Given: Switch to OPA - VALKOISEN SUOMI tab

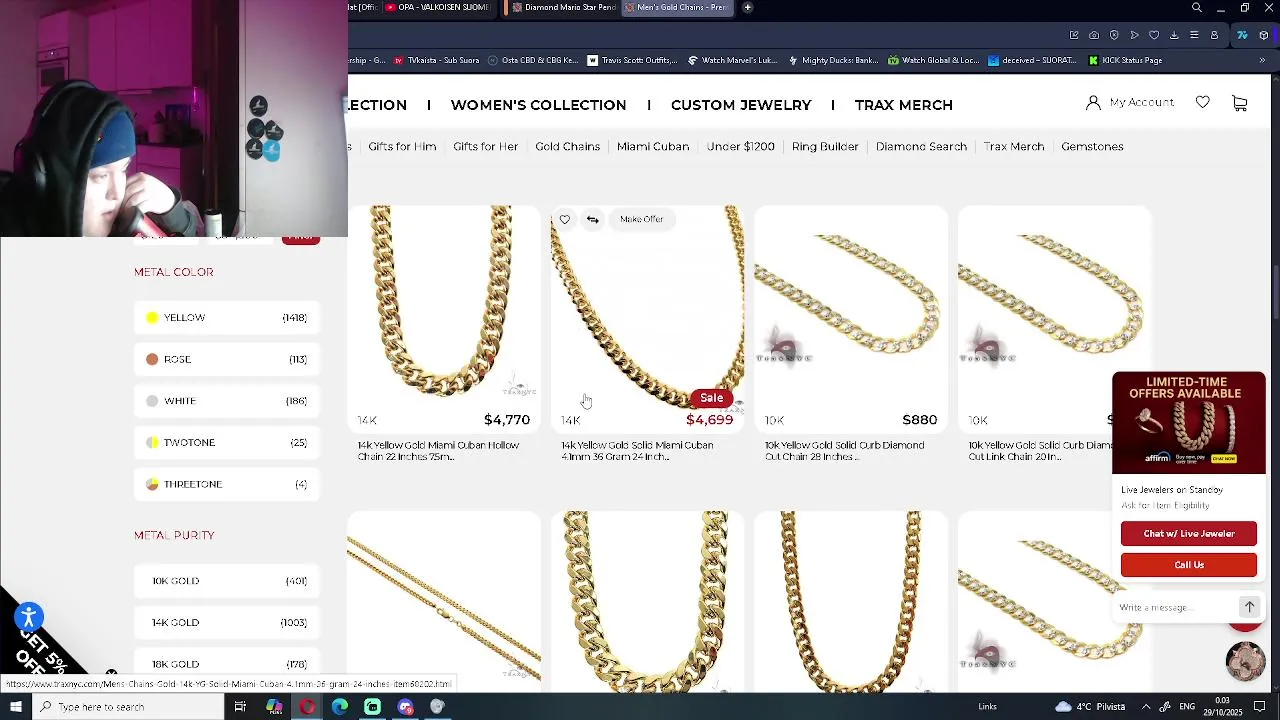Looking at the screenshot, I should [436, 8].
